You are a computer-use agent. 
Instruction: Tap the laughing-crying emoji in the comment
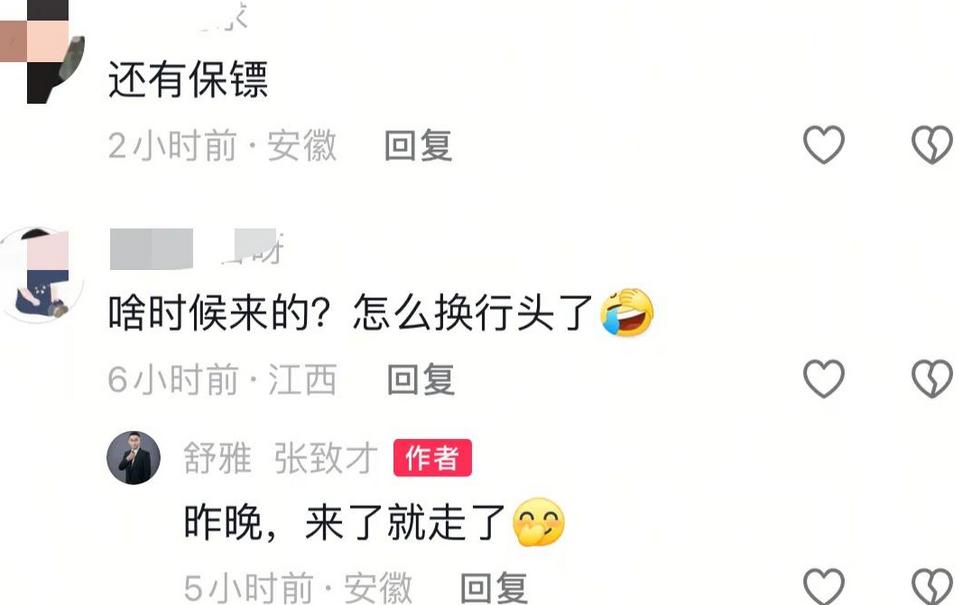(x=627, y=312)
